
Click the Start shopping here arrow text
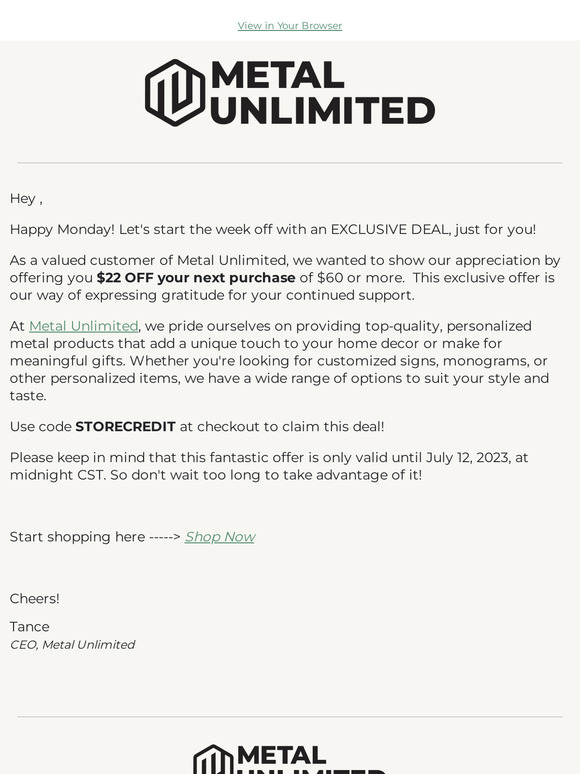click(95, 537)
